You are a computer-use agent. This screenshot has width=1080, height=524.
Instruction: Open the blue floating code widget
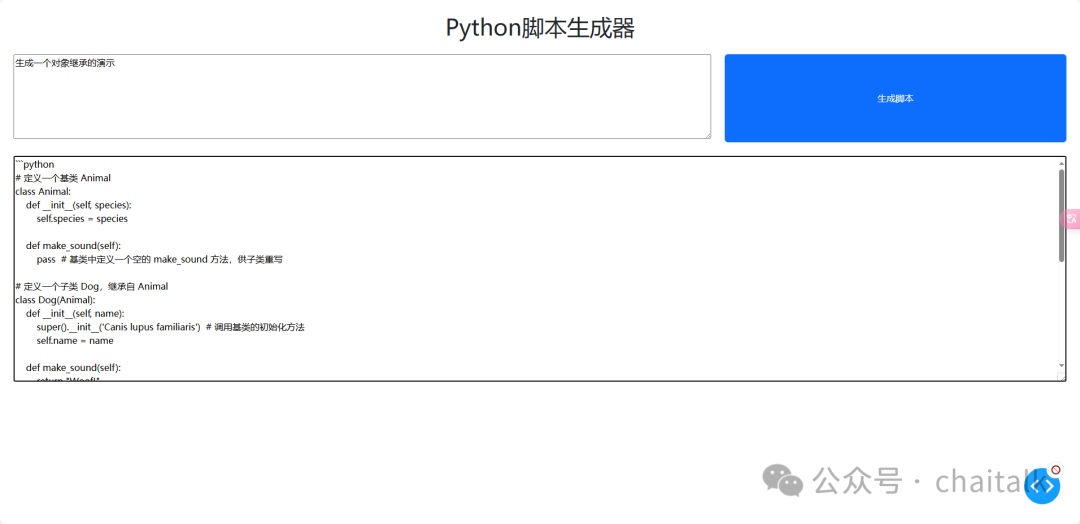click(x=1041, y=485)
